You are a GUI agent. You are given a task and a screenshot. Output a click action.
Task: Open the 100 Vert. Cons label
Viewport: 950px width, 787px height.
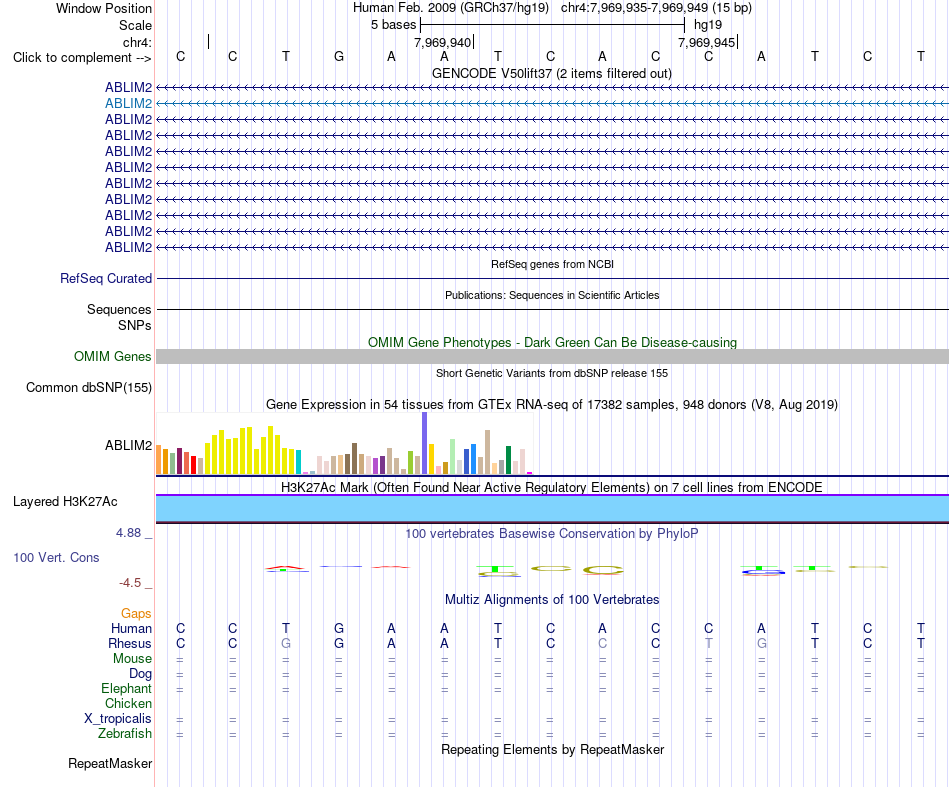56,557
